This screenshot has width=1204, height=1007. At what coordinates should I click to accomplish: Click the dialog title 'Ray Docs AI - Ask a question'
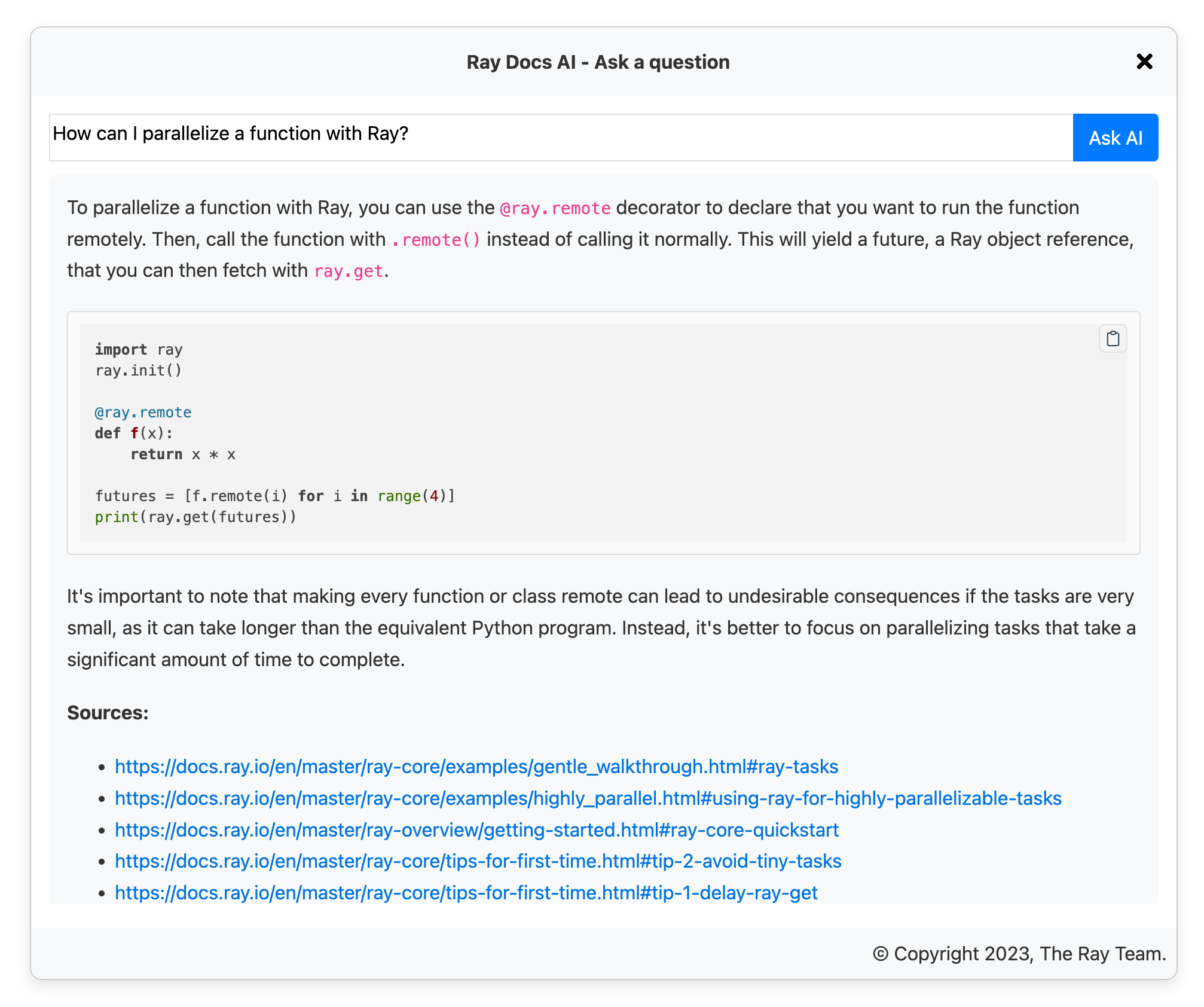[x=598, y=62]
